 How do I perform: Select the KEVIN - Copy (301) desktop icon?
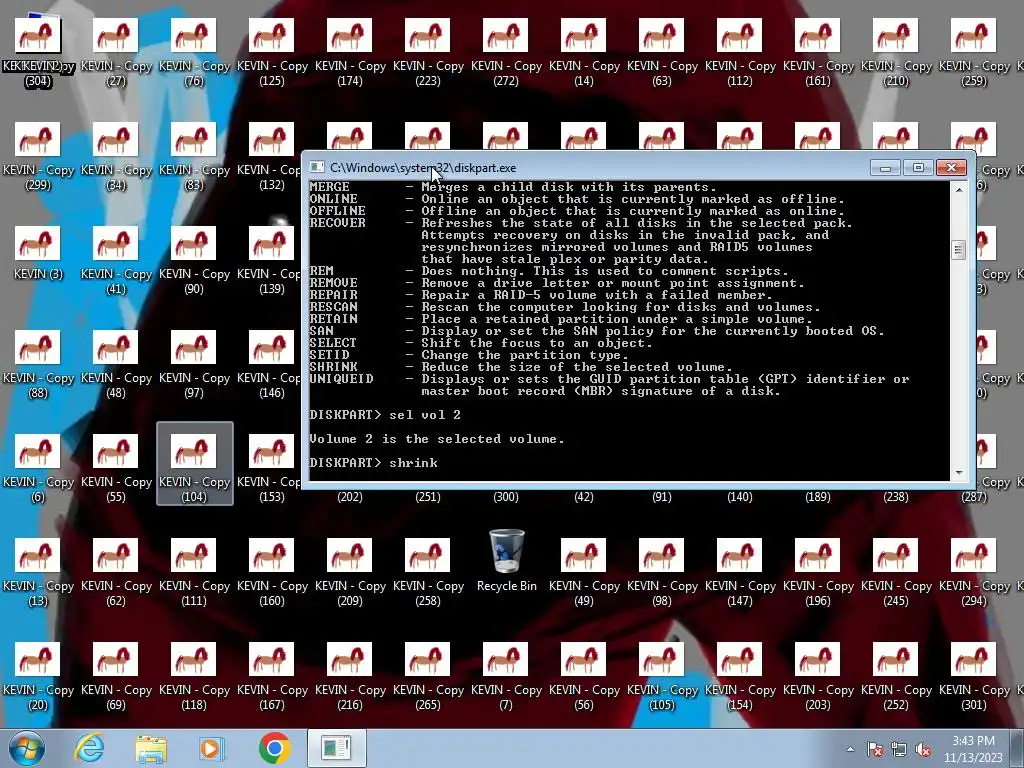(974, 675)
